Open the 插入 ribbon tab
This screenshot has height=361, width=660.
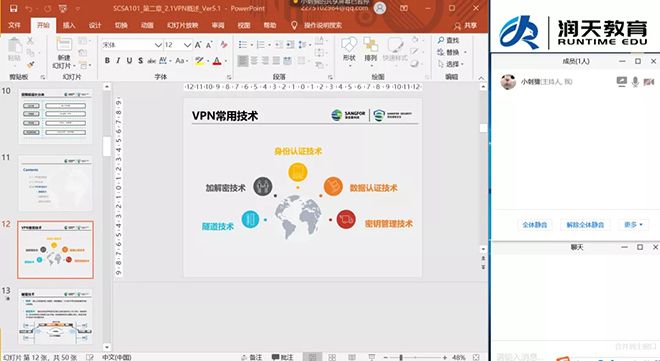[69, 25]
